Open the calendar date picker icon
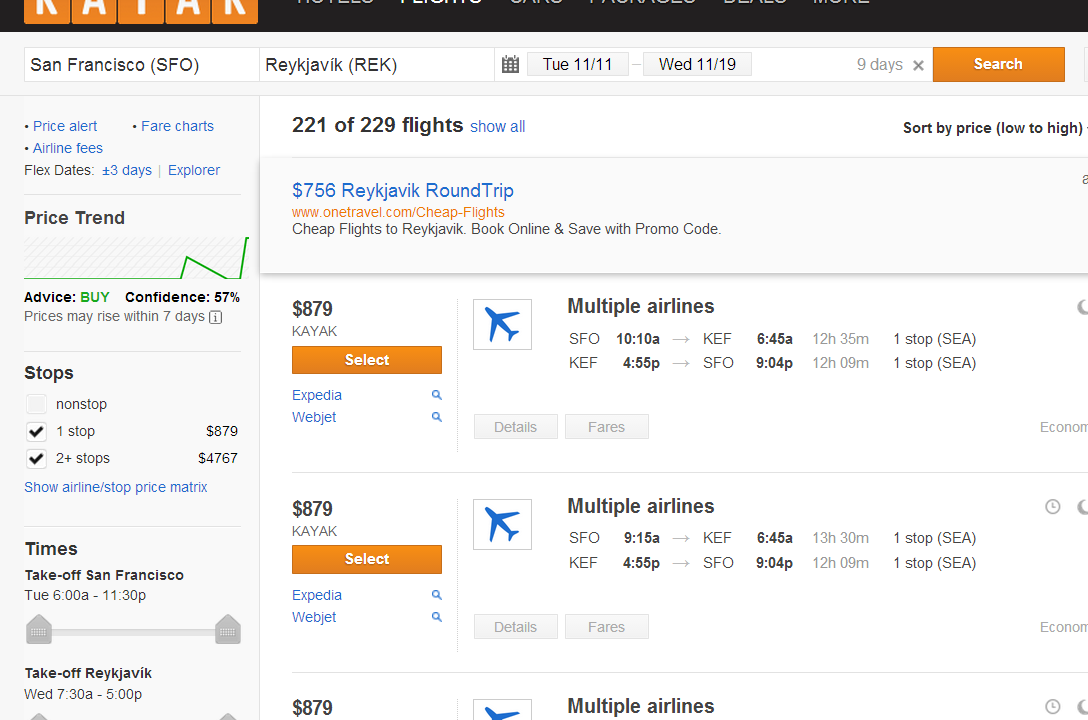This screenshot has height=720, width=1088. [x=510, y=65]
